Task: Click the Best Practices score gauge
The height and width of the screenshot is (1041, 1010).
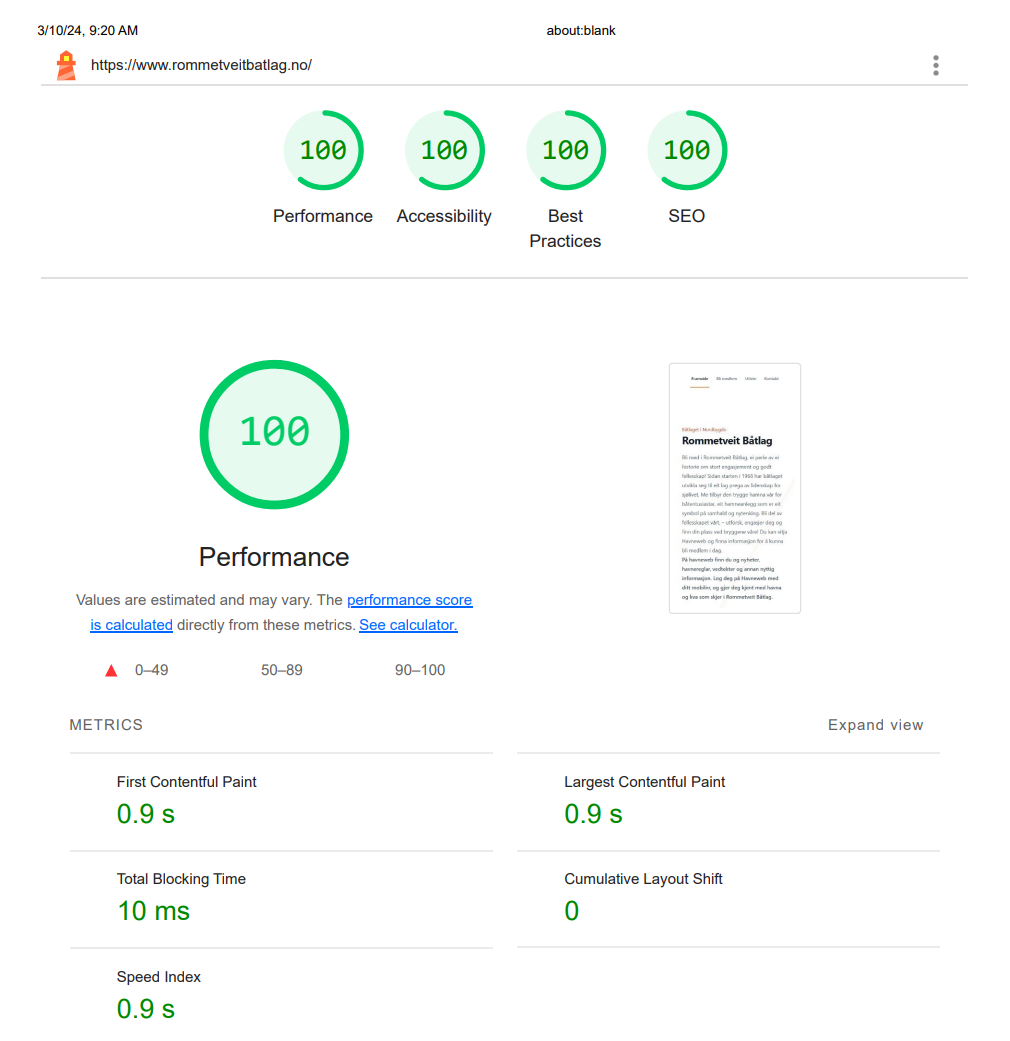Action: (x=566, y=150)
